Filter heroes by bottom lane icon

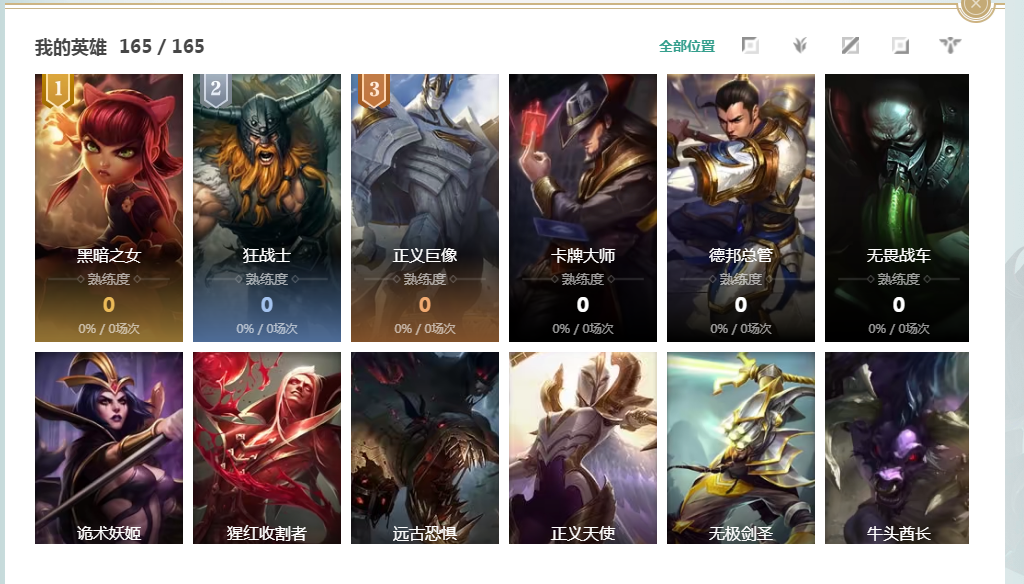[x=901, y=46]
